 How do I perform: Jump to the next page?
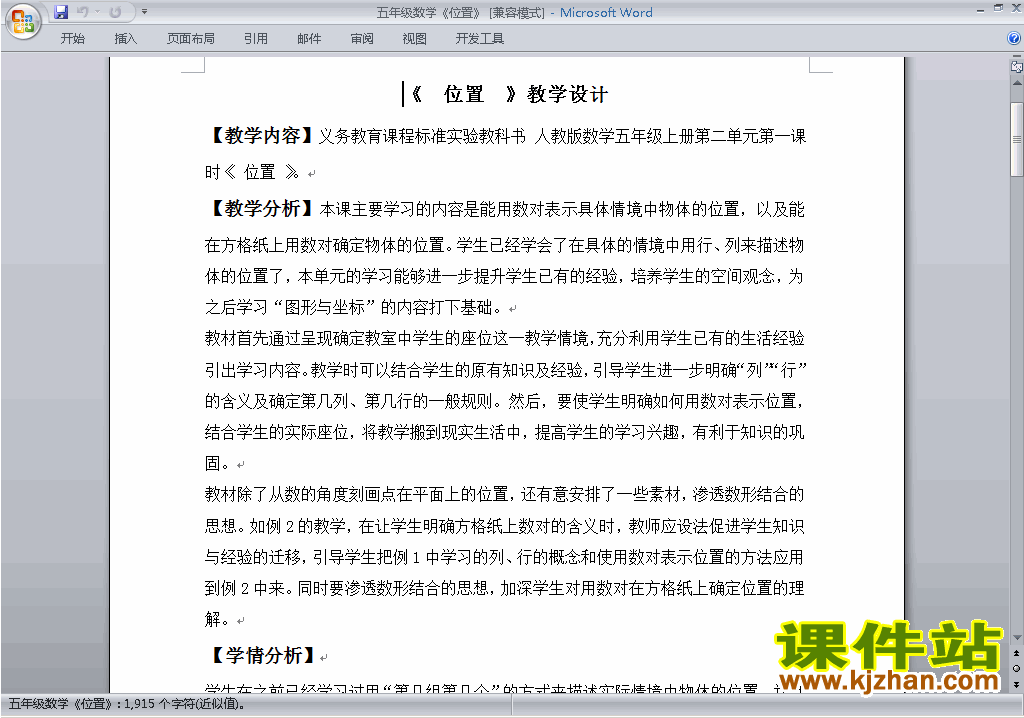[x=1016, y=684]
